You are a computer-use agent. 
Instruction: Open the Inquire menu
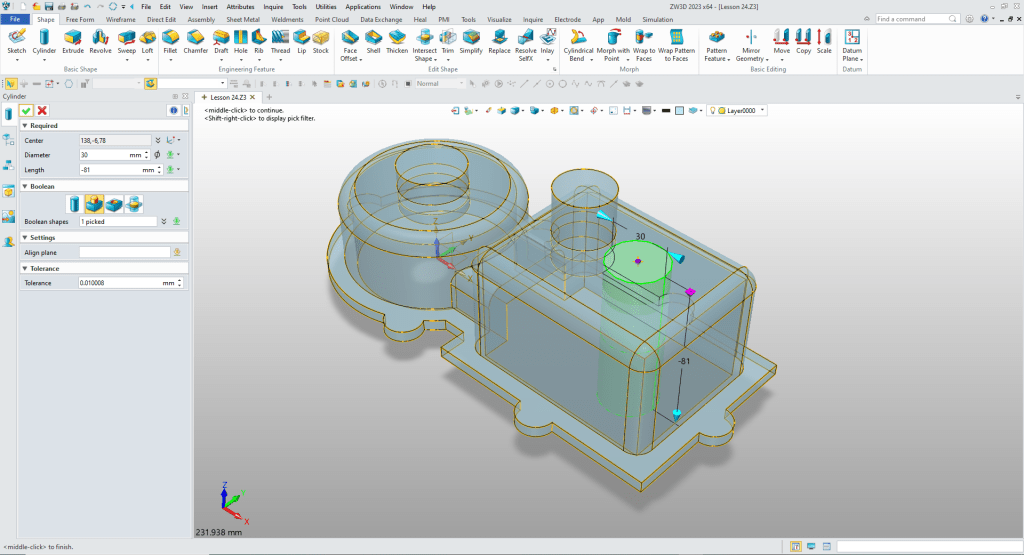click(x=273, y=6)
